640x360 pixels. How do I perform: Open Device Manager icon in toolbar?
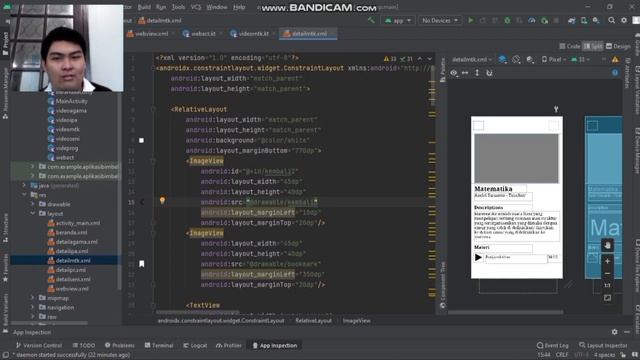(584, 20)
